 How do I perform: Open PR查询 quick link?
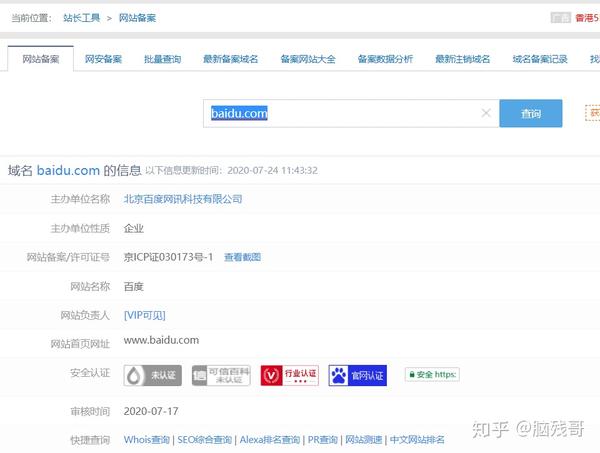coord(323,440)
